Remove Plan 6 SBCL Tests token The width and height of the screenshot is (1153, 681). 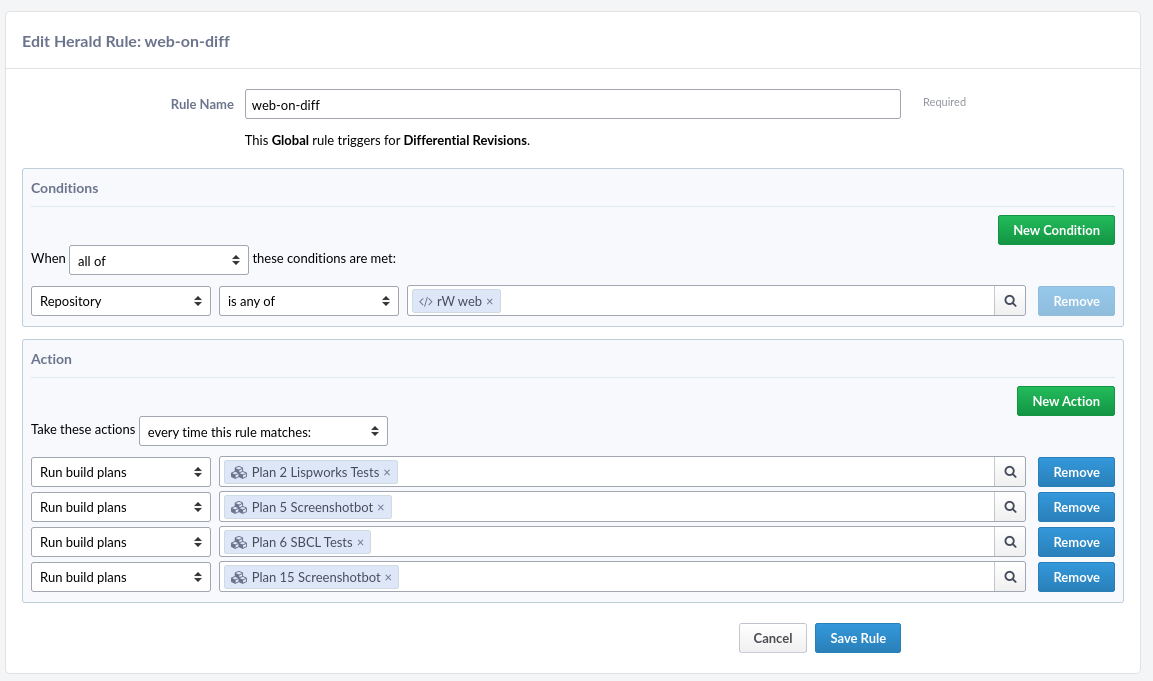pyautogui.click(x=360, y=543)
